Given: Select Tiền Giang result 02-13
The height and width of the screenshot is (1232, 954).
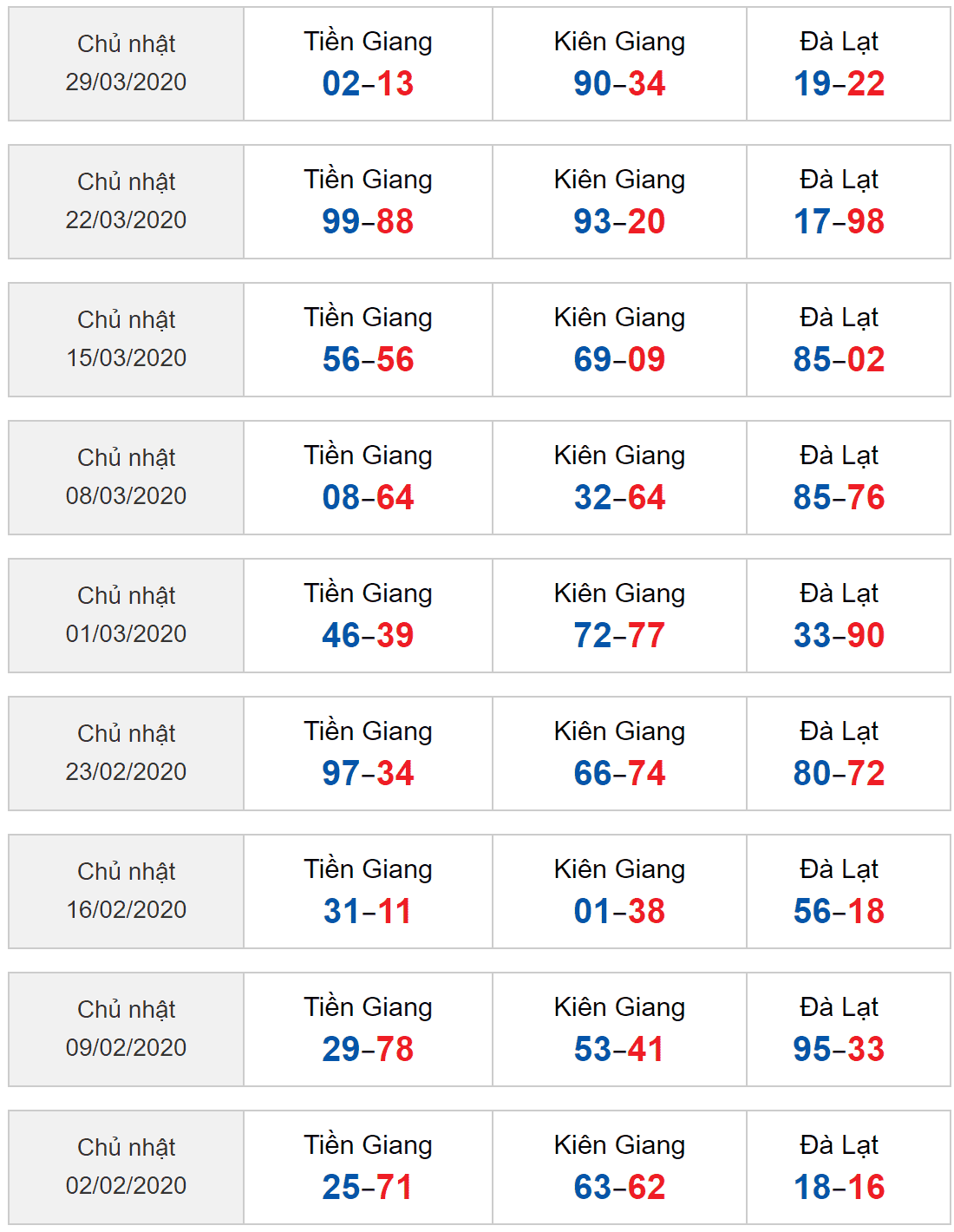Looking at the screenshot, I should 368,84.
